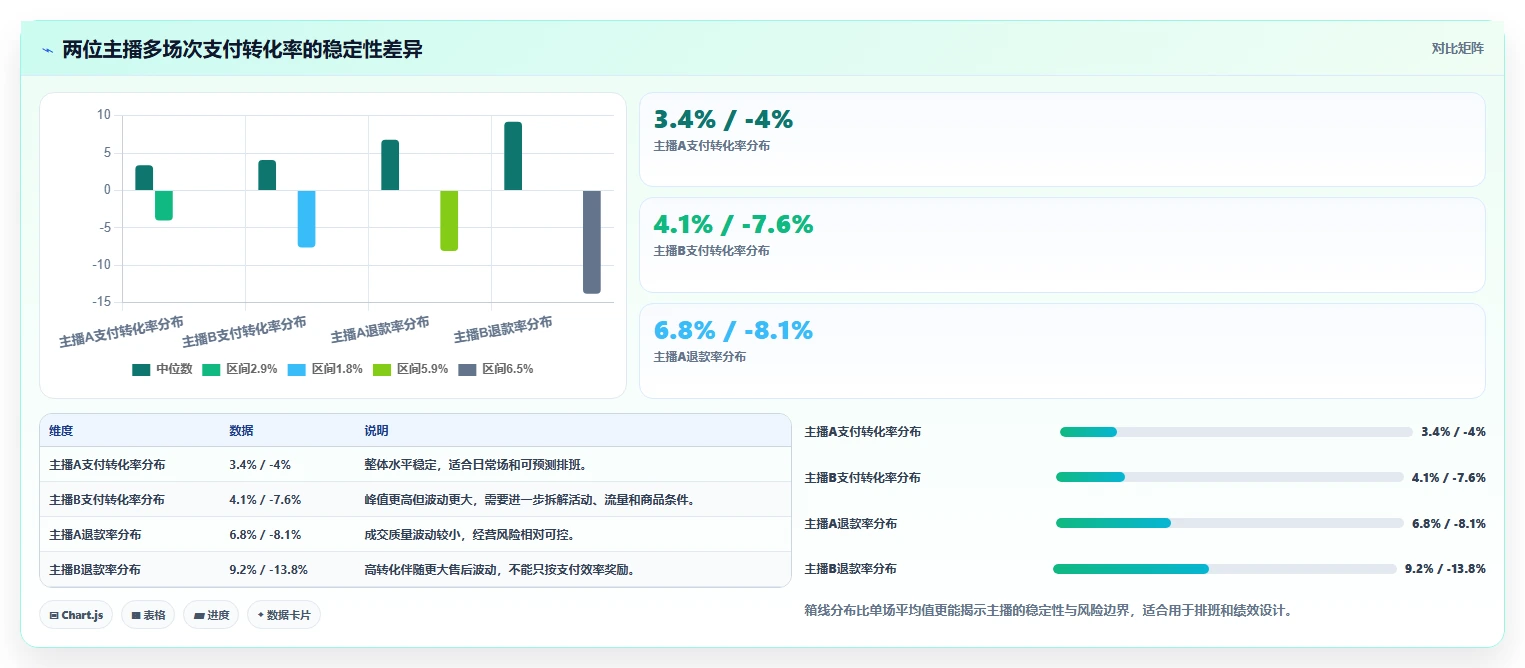Image resolution: width=1525 pixels, height=668 pixels.
Task: Click description starting with 峰值更高但波动更大
Action: click(530, 500)
